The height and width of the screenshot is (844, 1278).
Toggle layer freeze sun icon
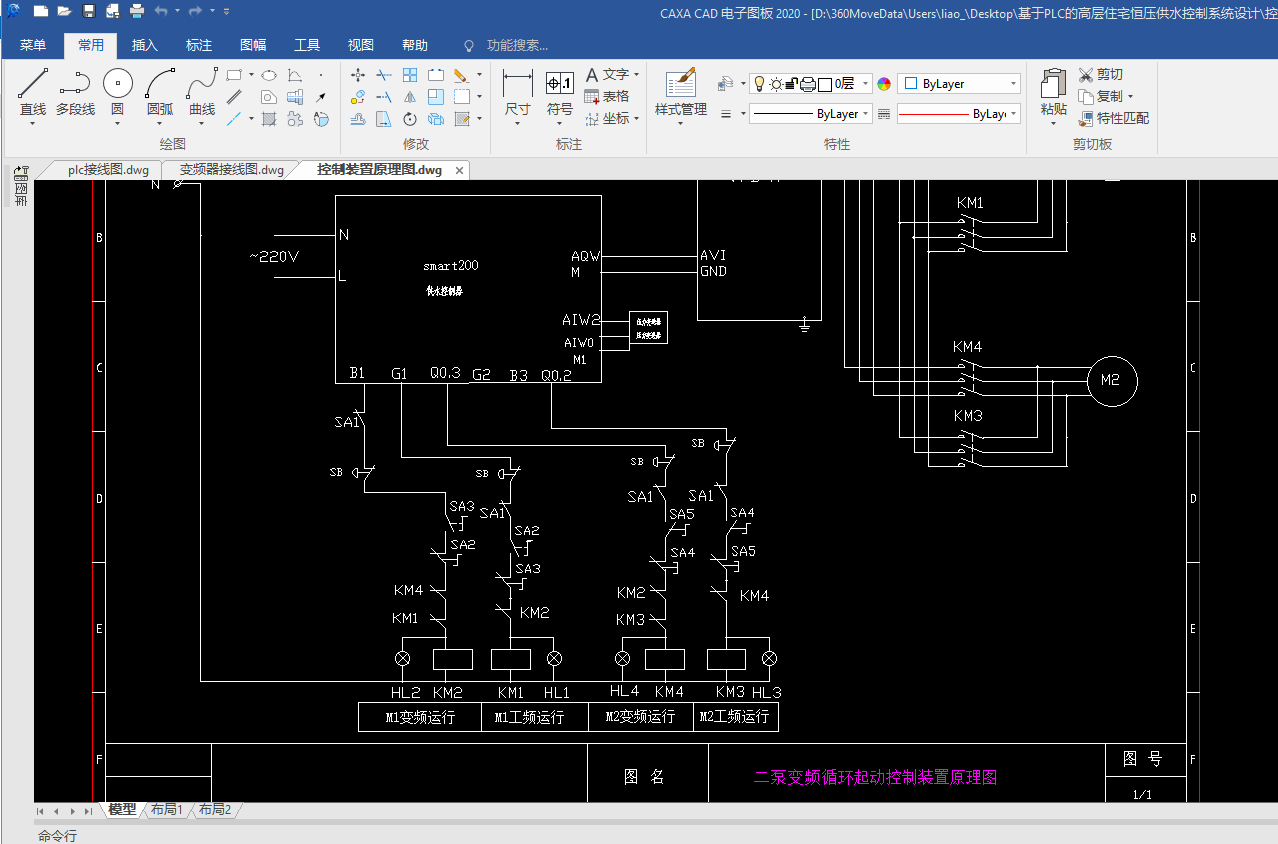pyautogui.click(x=776, y=84)
